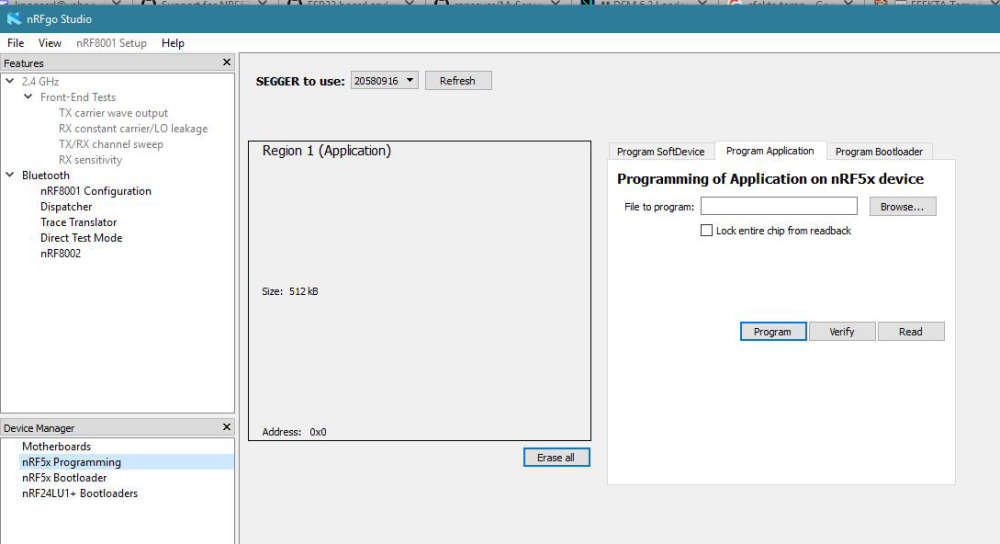Select Direct Test Mode in Features
The width and height of the screenshot is (1000, 544).
81,238
